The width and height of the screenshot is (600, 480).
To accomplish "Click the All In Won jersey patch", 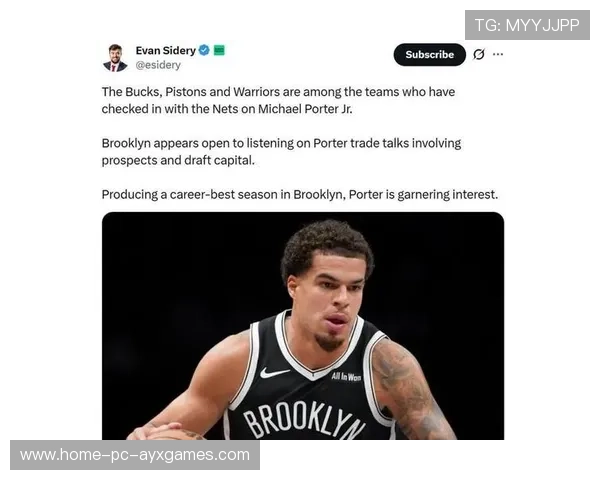I will click(346, 377).
